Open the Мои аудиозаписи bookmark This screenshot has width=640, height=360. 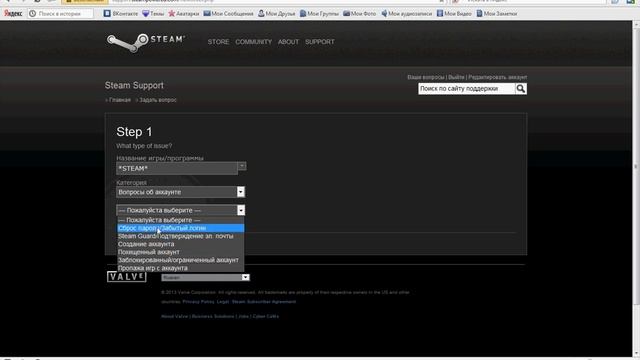(406, 13)
